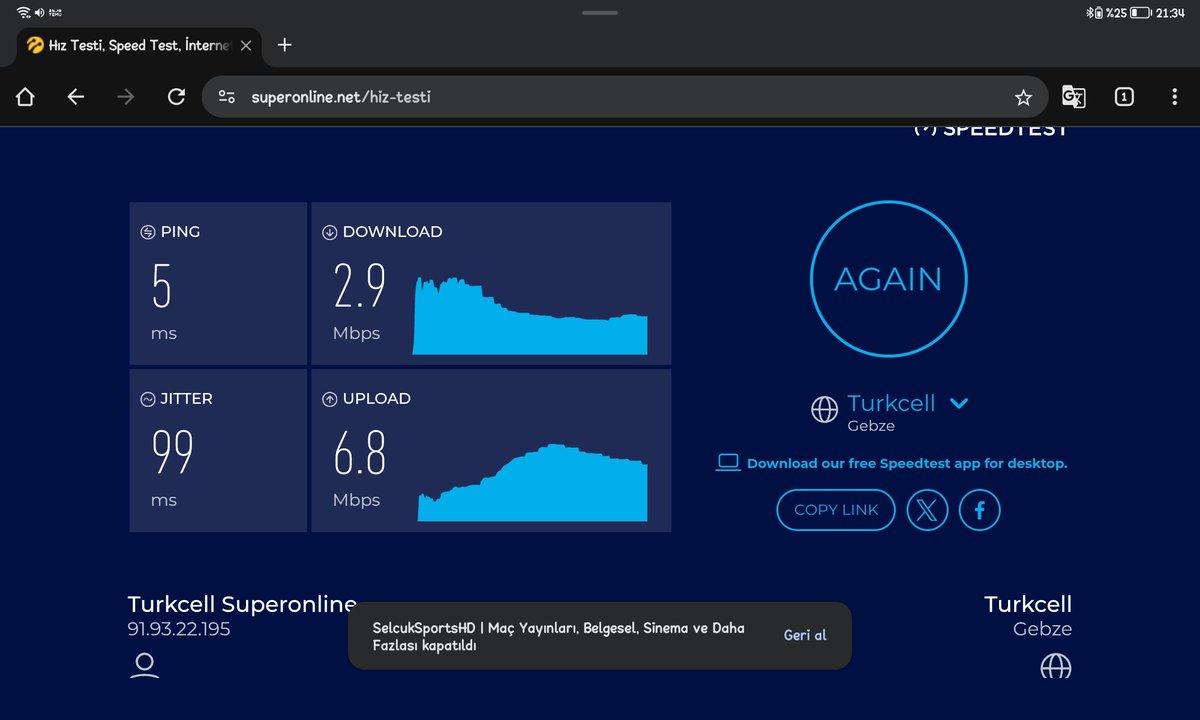
Task: Reload the speed test page
Action: [x=176, y=97]
